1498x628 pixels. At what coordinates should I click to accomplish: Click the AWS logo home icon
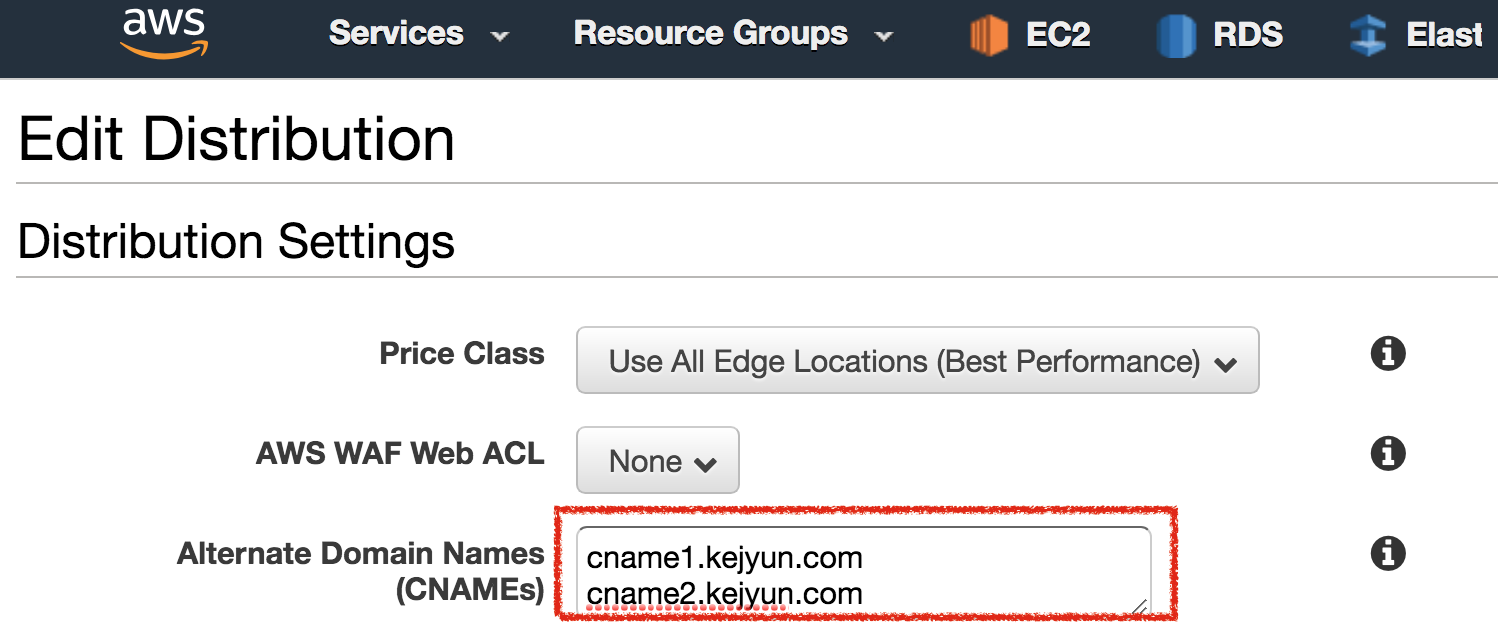[165, 34]
